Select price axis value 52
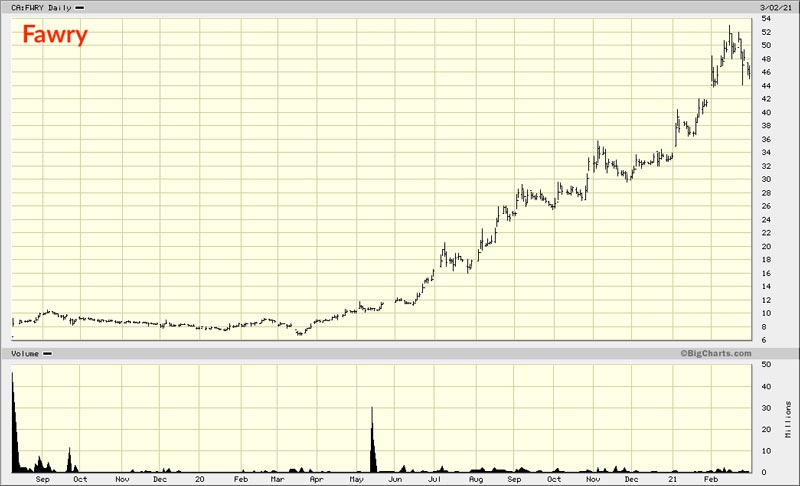This screenshot has width=800, height=486. coord(766,32)
